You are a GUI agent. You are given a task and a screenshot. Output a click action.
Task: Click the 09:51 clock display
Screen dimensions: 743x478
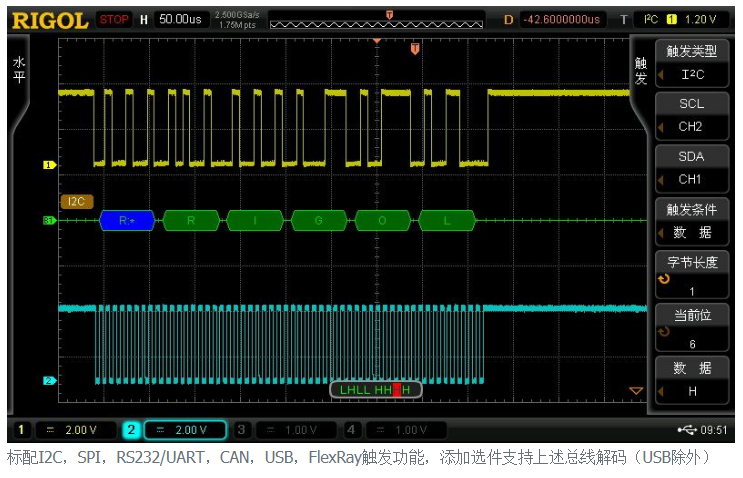[x=714, y=430]
